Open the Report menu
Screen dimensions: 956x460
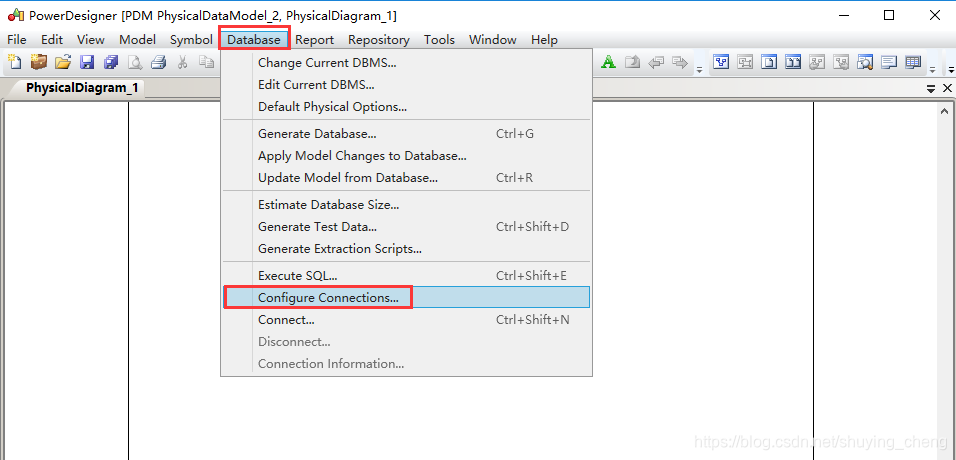(315, 40)
